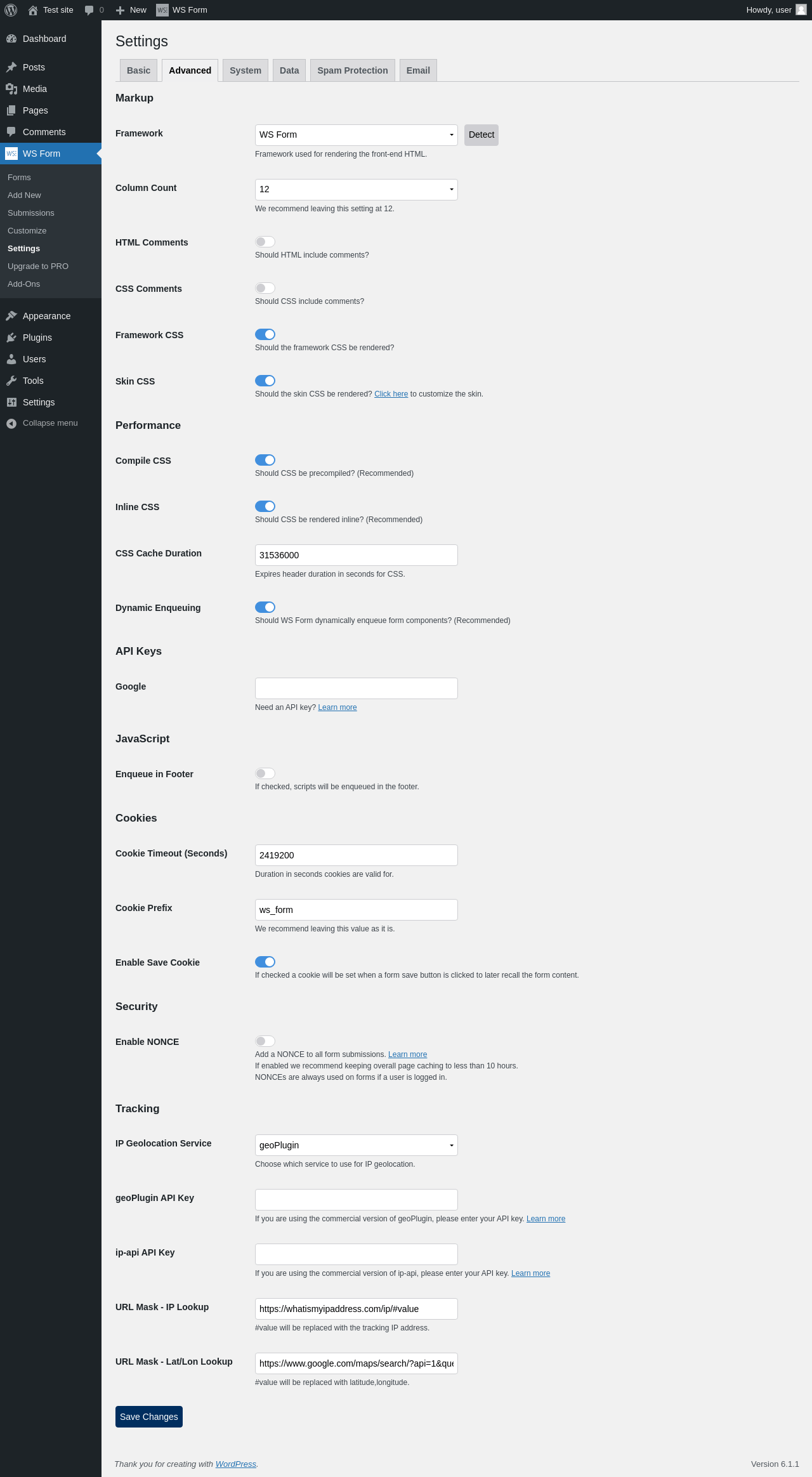Screen dimensions: 812x1477
Task: Turn on the Enable NONCE toggle
Action: click(265, 1041)
